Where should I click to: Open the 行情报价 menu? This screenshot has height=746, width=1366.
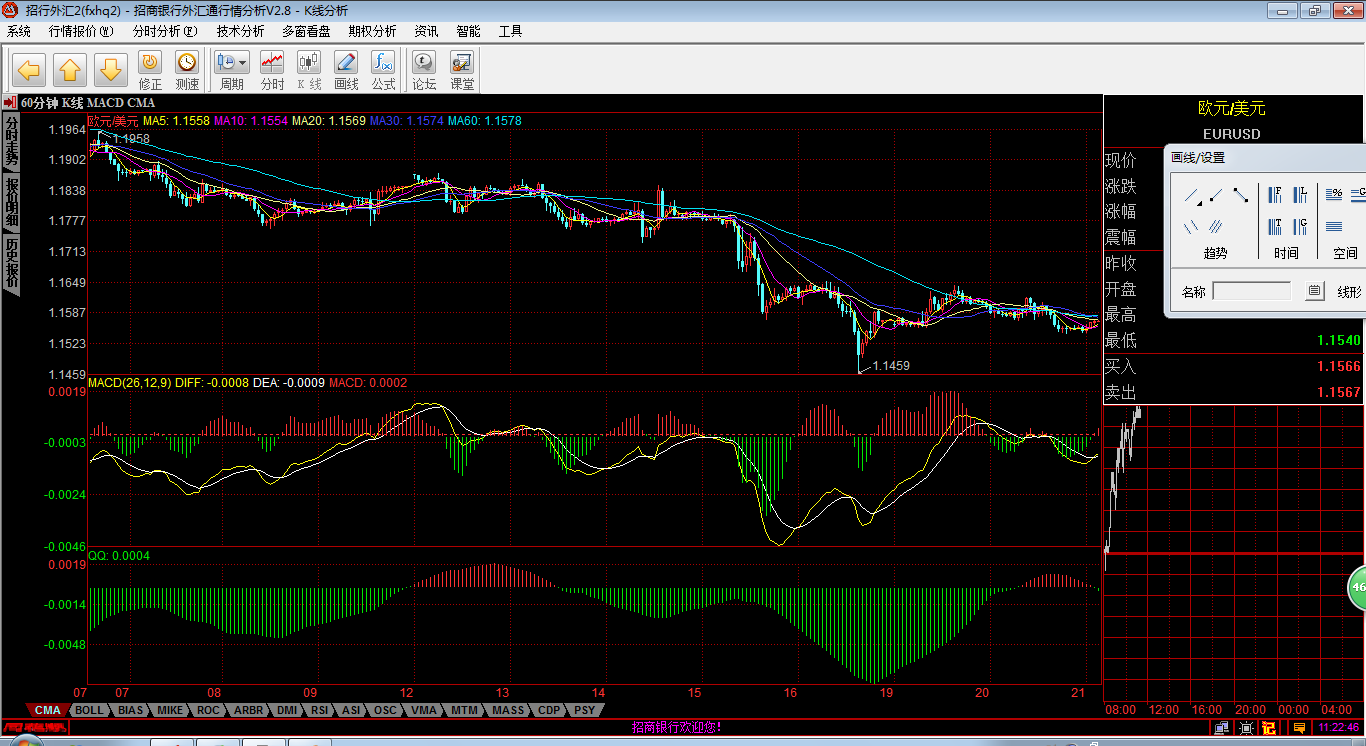point(81,31)
